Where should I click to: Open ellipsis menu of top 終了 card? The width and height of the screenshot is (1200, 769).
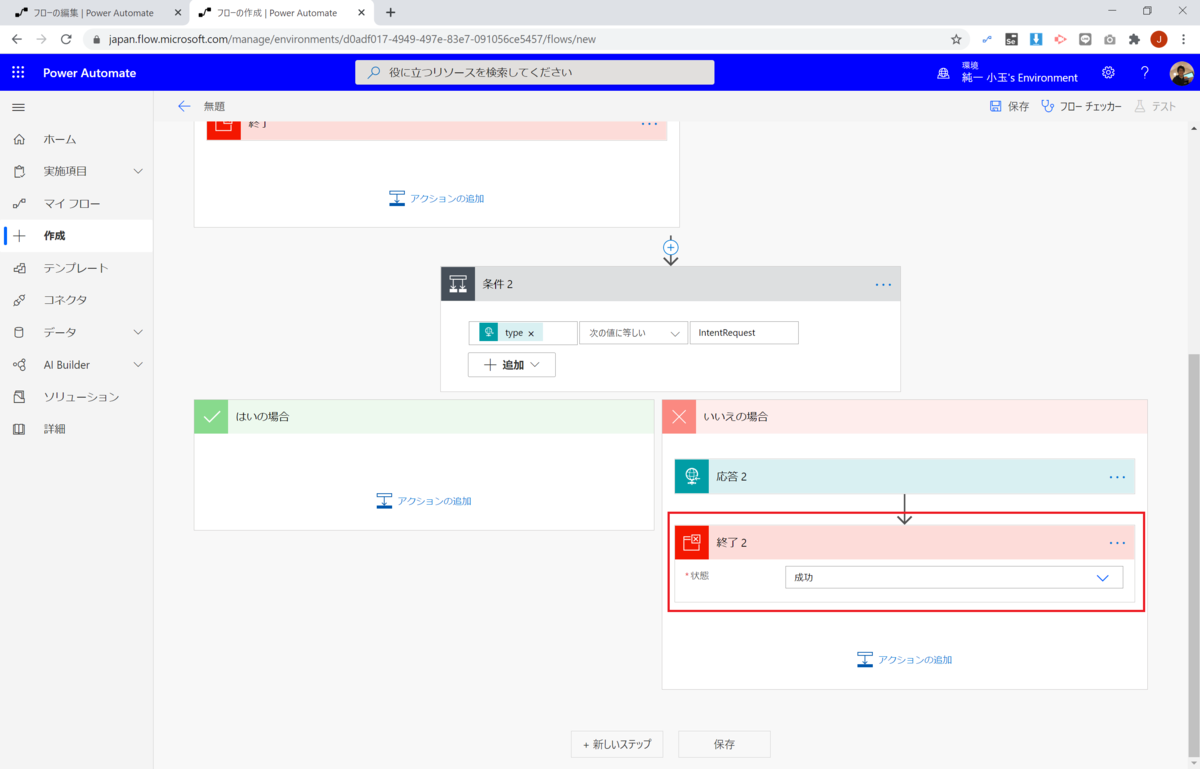[x=650, y=124]
